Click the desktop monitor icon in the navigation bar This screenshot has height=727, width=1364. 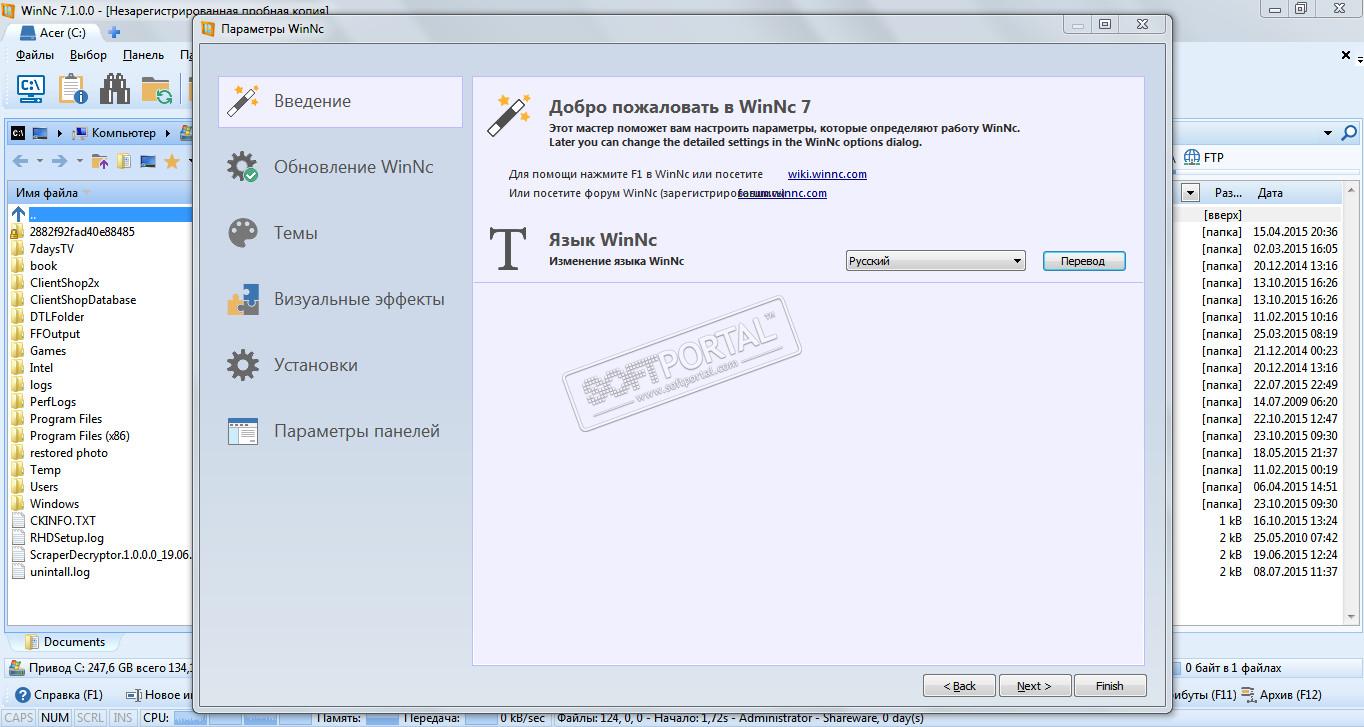(148, 161)
